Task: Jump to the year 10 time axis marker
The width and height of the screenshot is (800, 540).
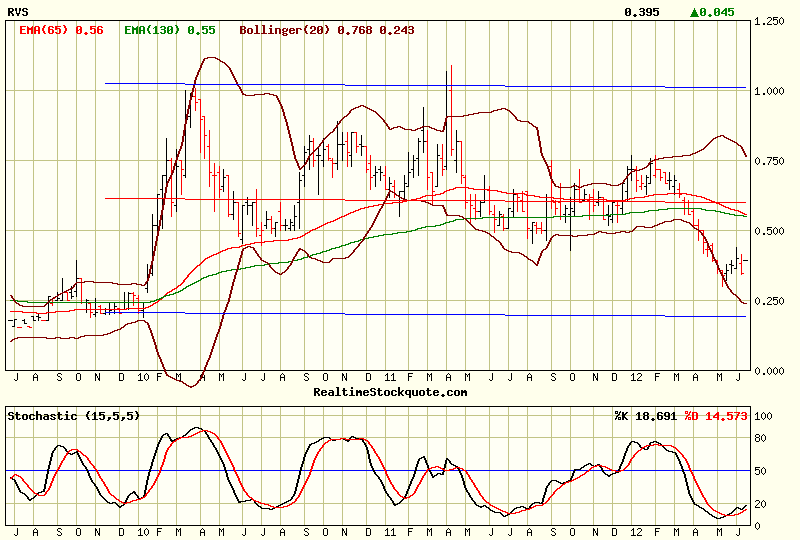Action: pyautogui.click(x=145, y=378)
